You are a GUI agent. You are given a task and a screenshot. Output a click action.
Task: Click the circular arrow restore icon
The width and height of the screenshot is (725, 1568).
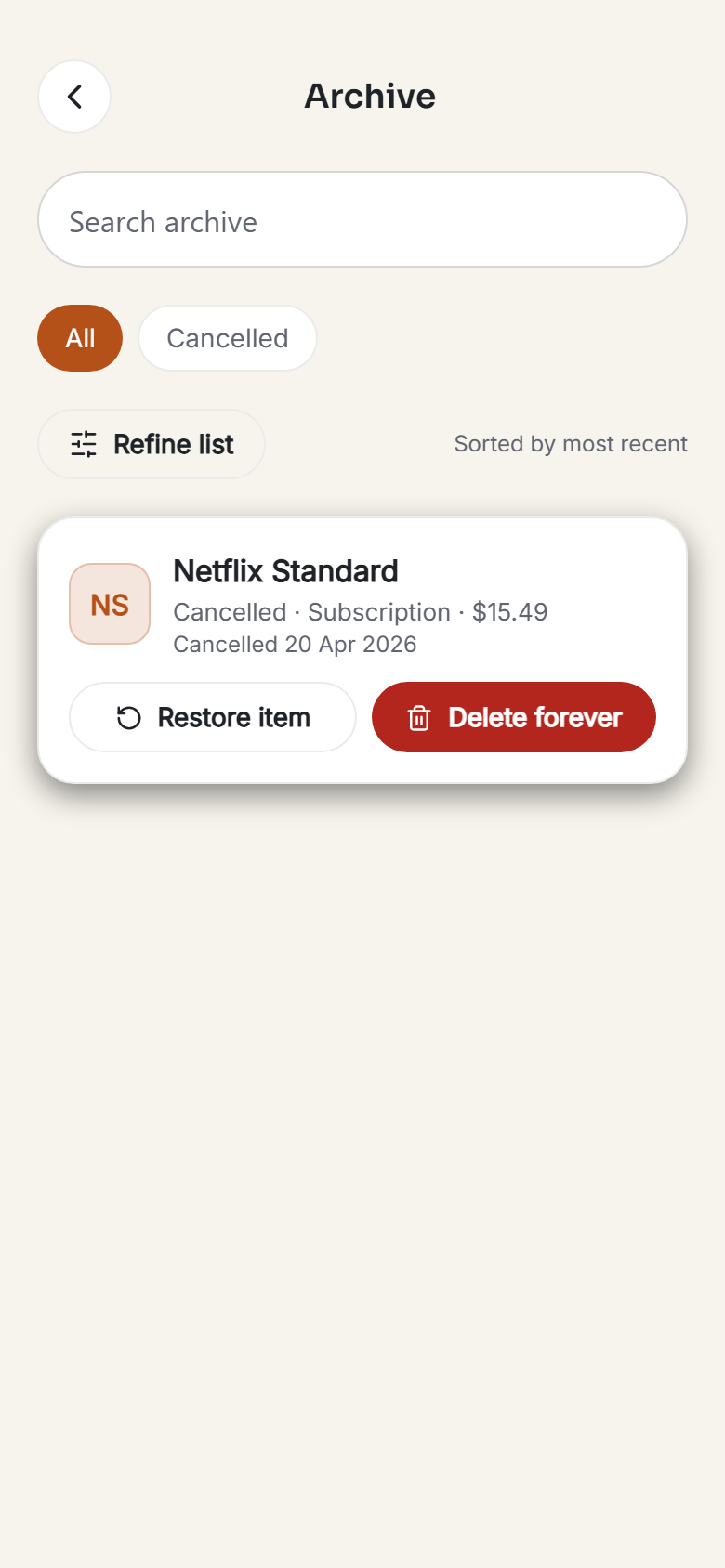(129, 718)
